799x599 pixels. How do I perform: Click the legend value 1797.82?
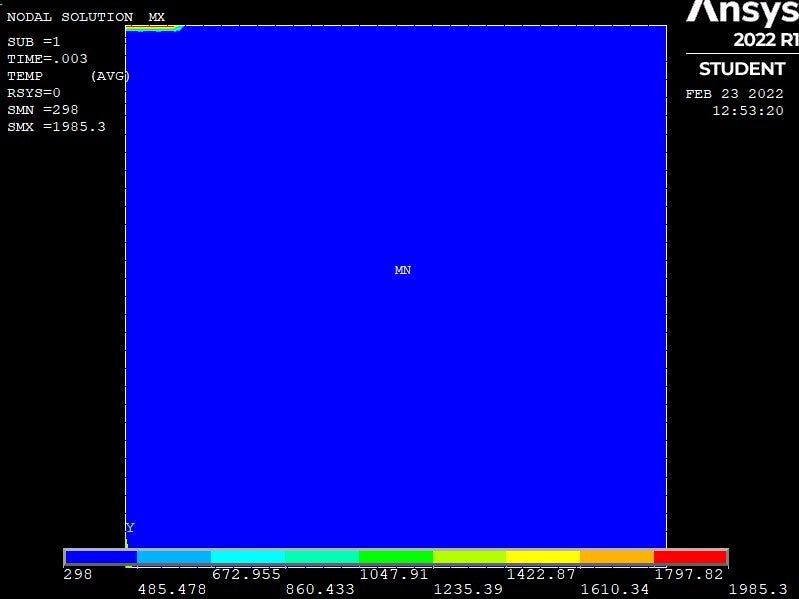click(689, 574)
